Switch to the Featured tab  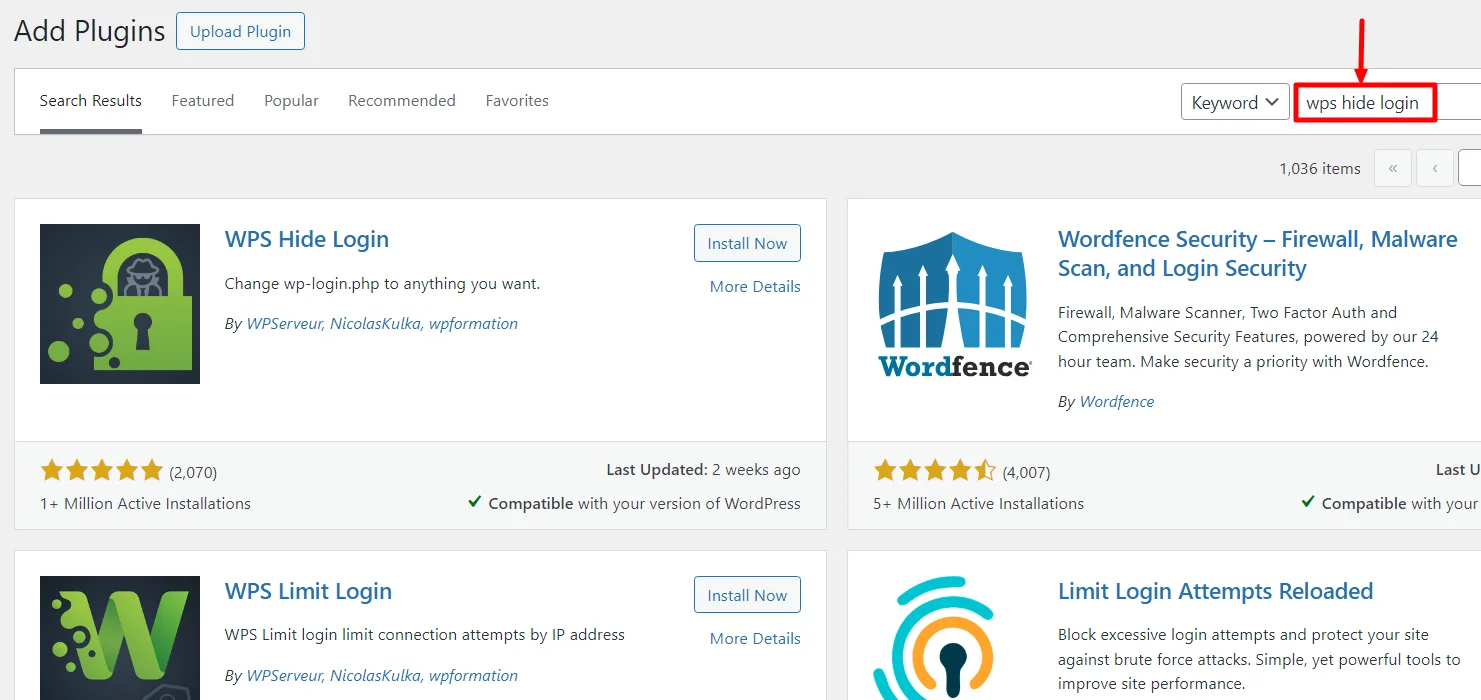203,101
